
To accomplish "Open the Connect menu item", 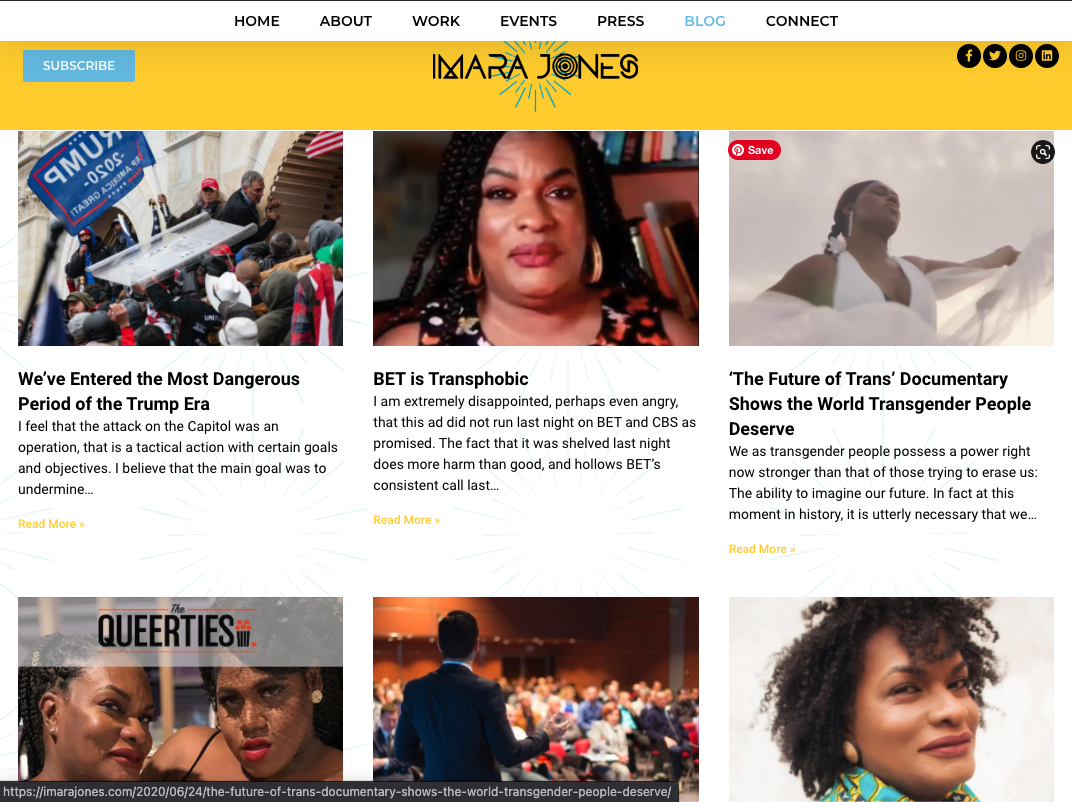I will click(801, 21).
